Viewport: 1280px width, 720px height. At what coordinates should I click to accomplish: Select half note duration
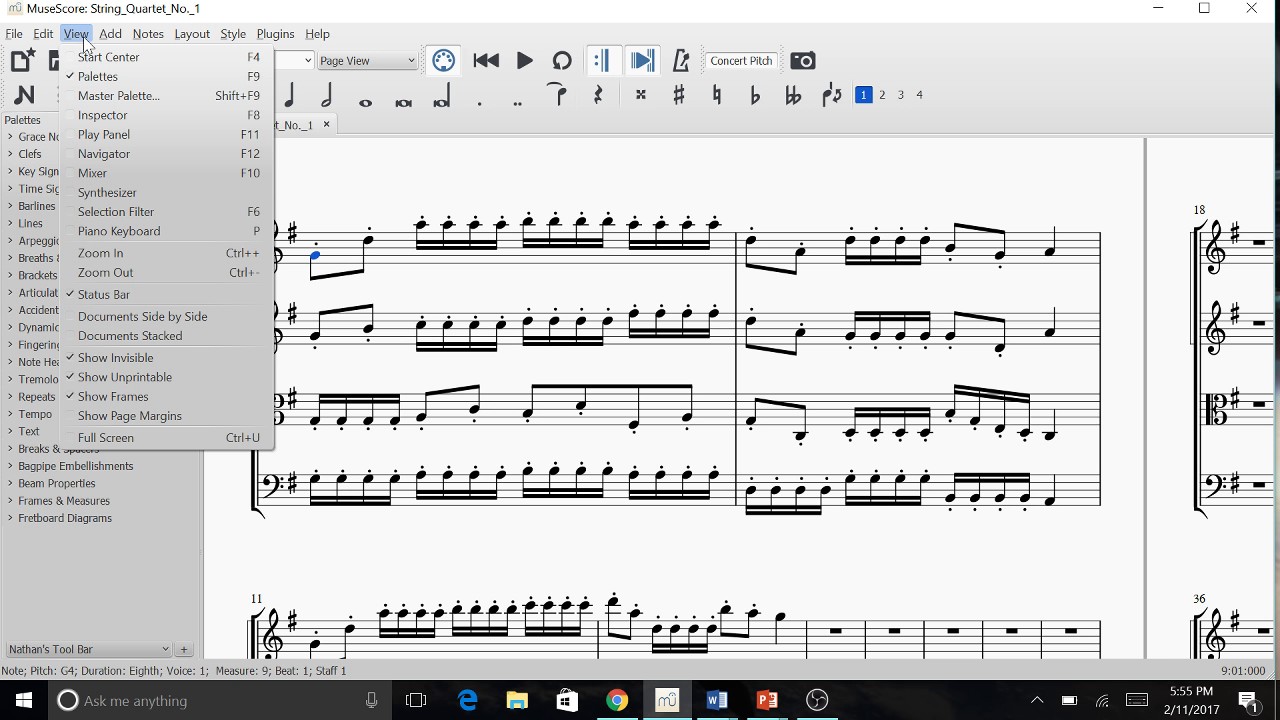pos(327,95)
